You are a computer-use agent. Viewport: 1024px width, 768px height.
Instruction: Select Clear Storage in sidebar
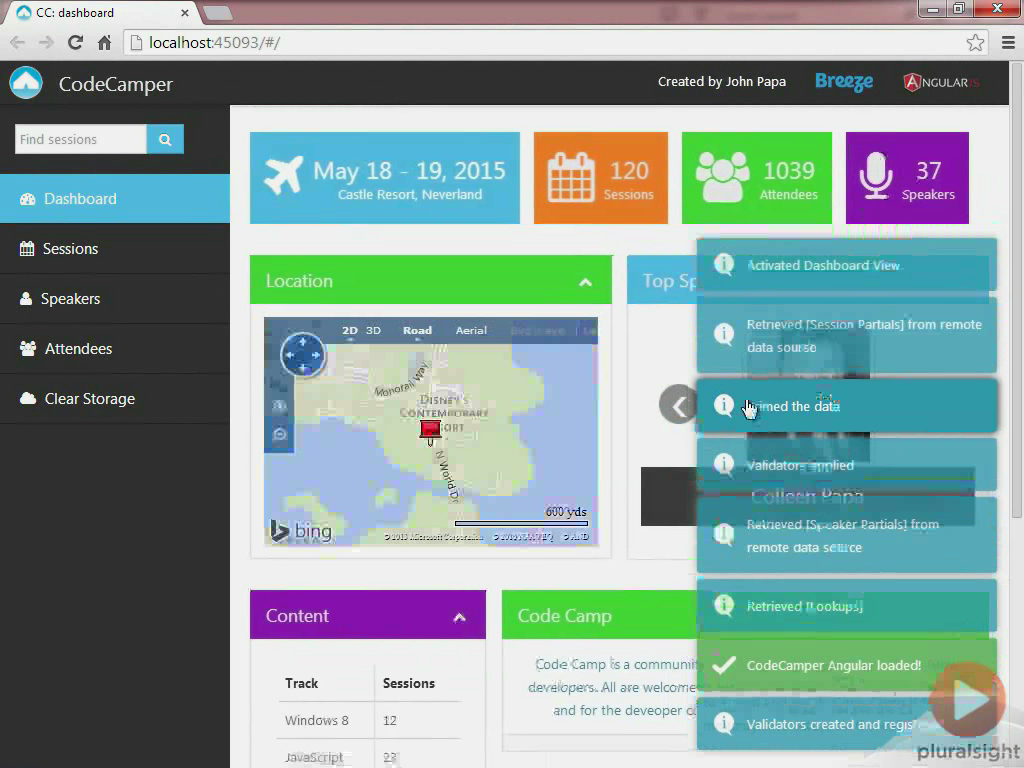115,398
